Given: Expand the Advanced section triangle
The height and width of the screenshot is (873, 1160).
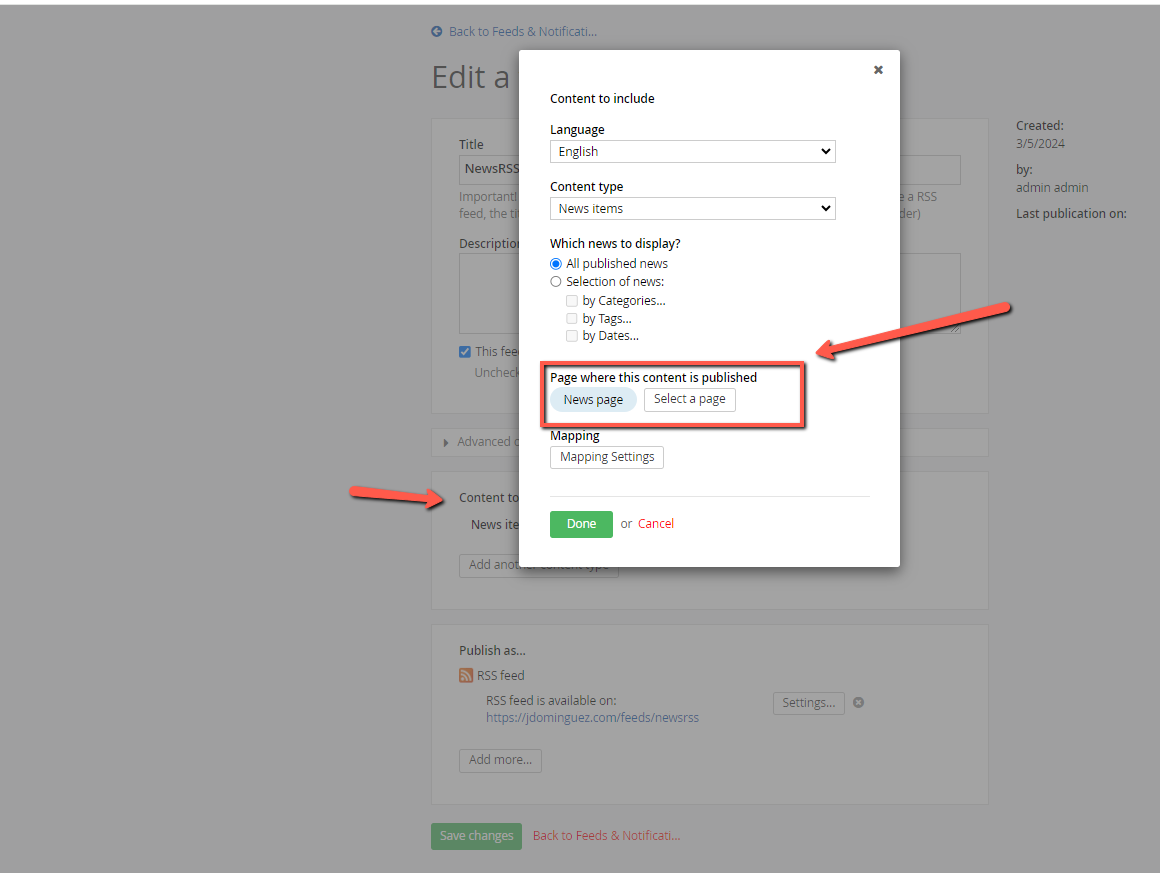Looking at the screenshot, I should (x=445, y=442).
